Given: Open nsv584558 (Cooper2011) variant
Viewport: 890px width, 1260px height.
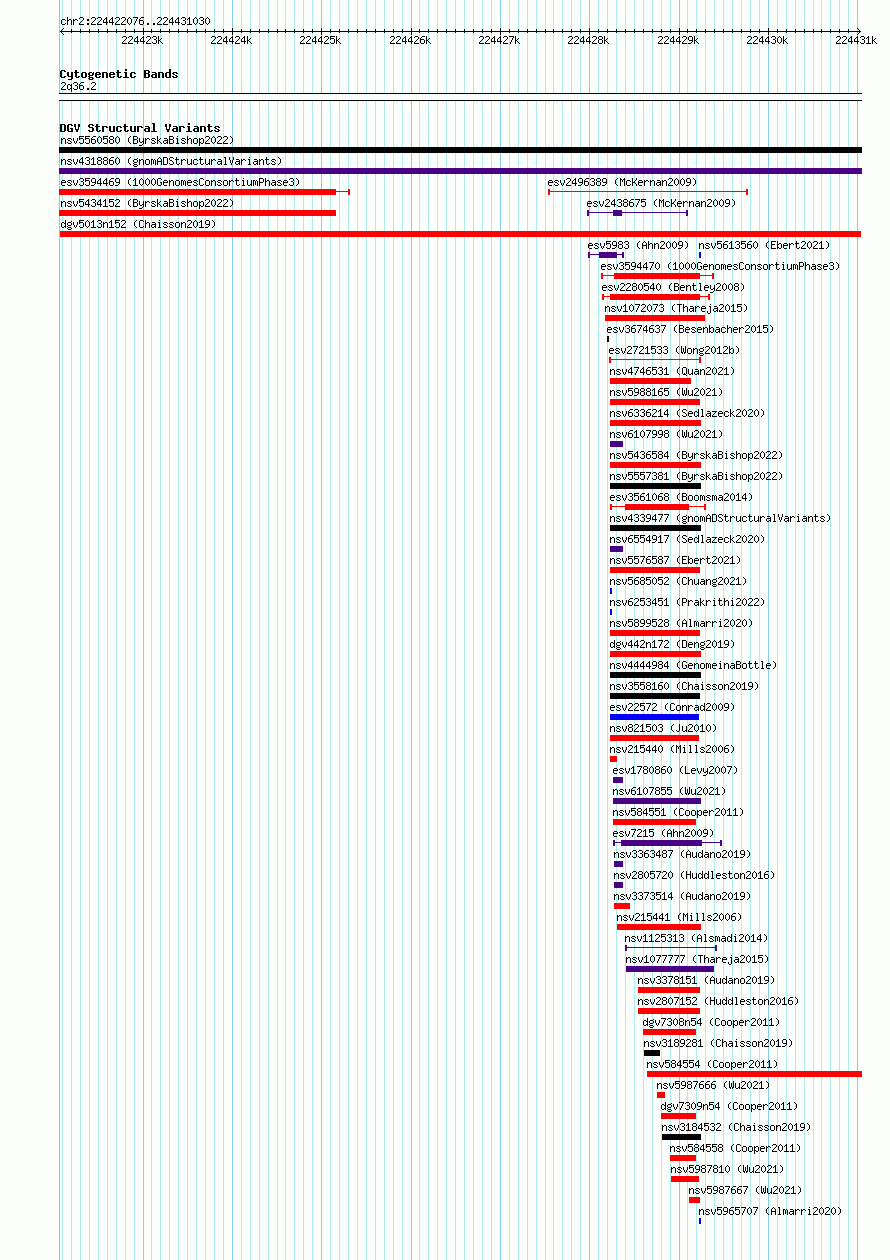Looking at the screenshot, I should click(x=735, y=1148).
